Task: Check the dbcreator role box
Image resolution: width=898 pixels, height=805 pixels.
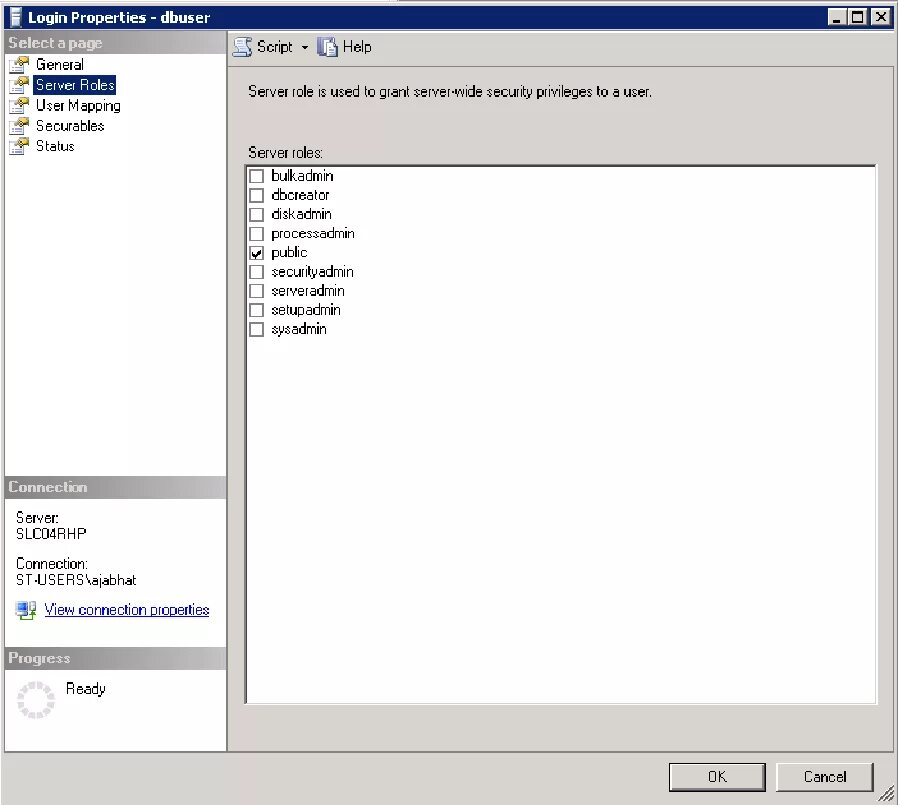Action: click(257, 195)
